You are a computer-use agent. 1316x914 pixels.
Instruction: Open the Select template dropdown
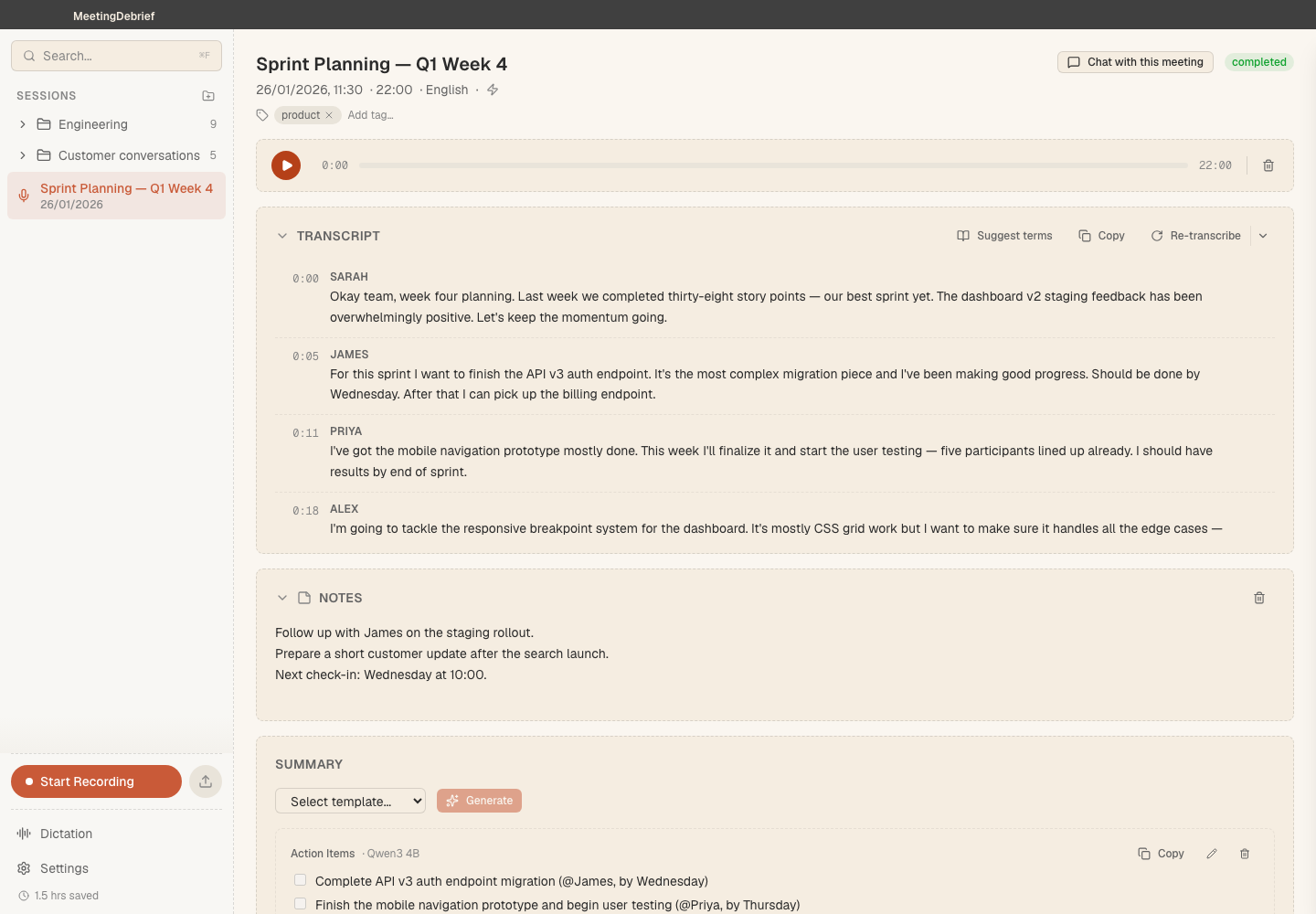coord(350,801)
